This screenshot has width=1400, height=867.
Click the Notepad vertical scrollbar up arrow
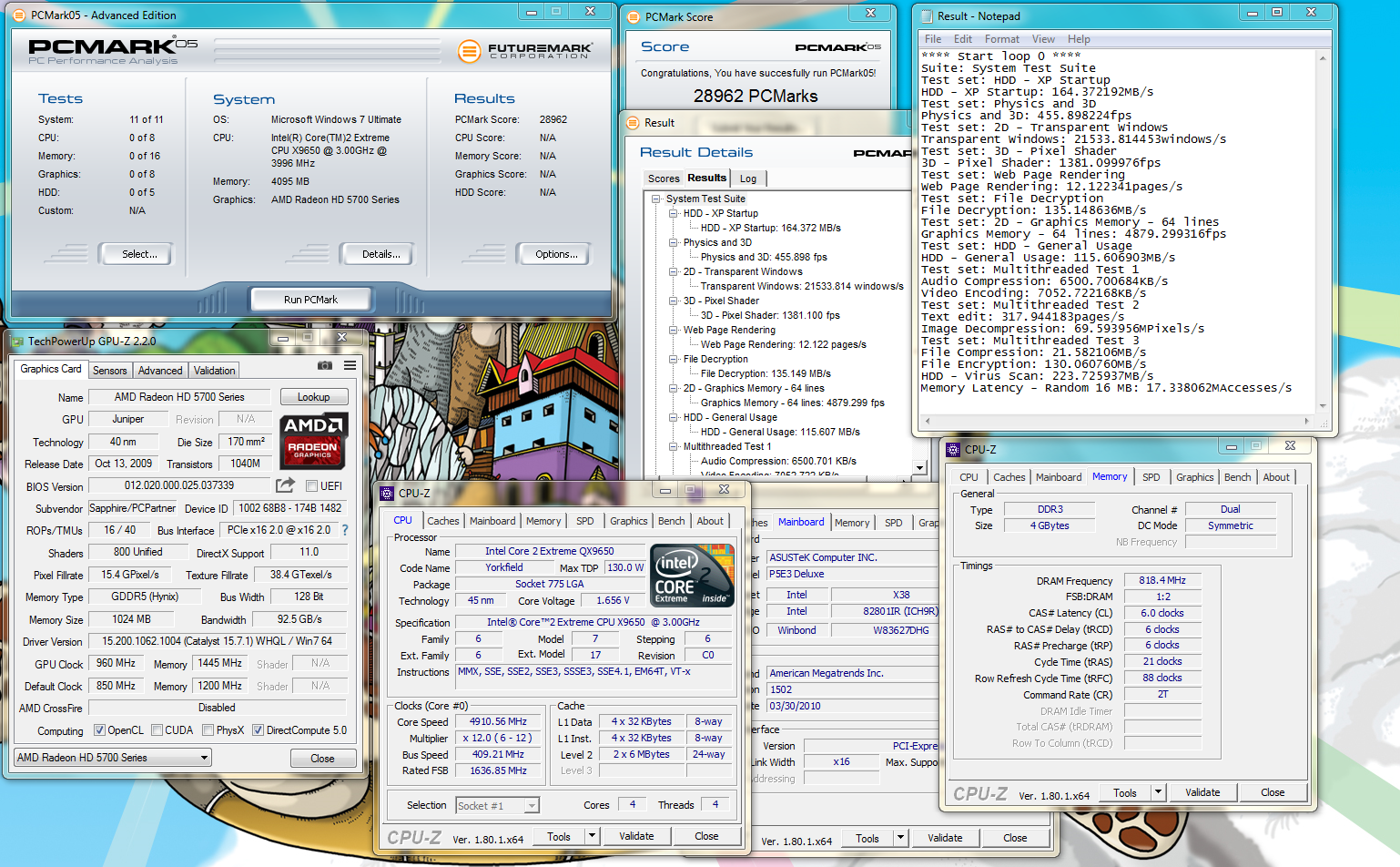1323,57
